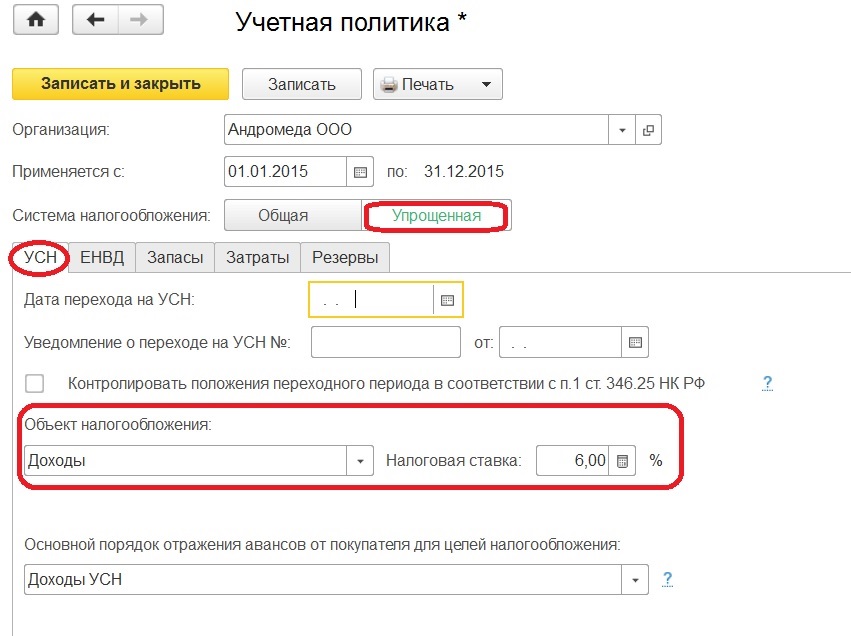
Task: Open calendar for 'Применяется с' date
Action: [x=361, y=171]
